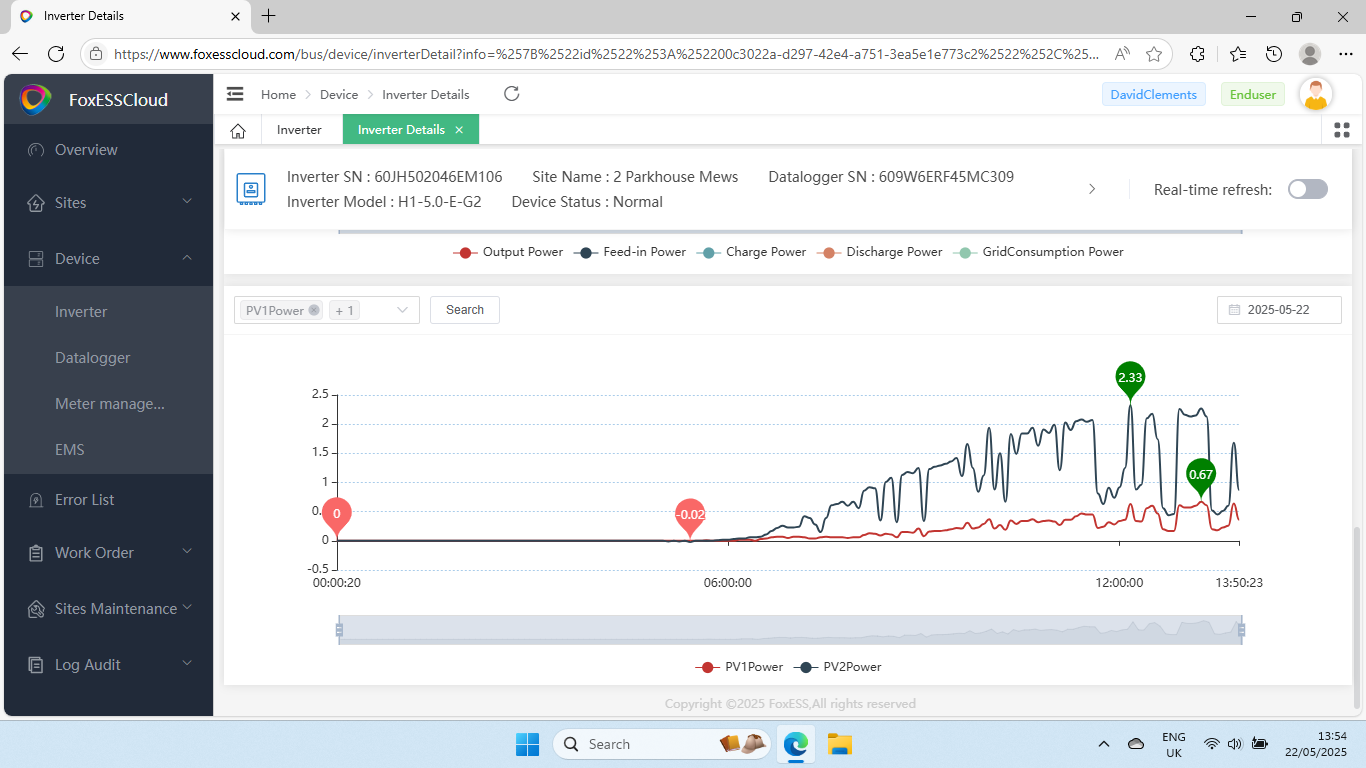Image resolution: width=1366 pixels, height=768 pixels.
Task: Close the Inverter Details tab
Action: point(459,130)
